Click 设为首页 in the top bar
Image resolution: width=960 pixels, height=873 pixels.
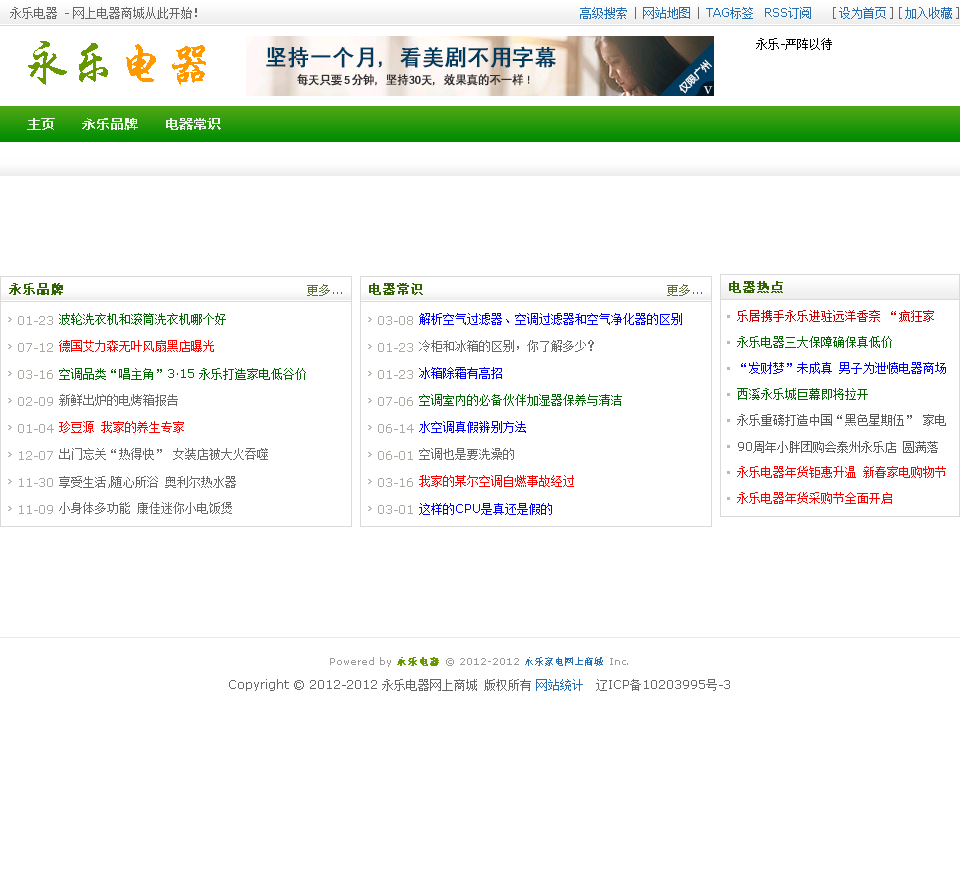click(x=862, y=13)
